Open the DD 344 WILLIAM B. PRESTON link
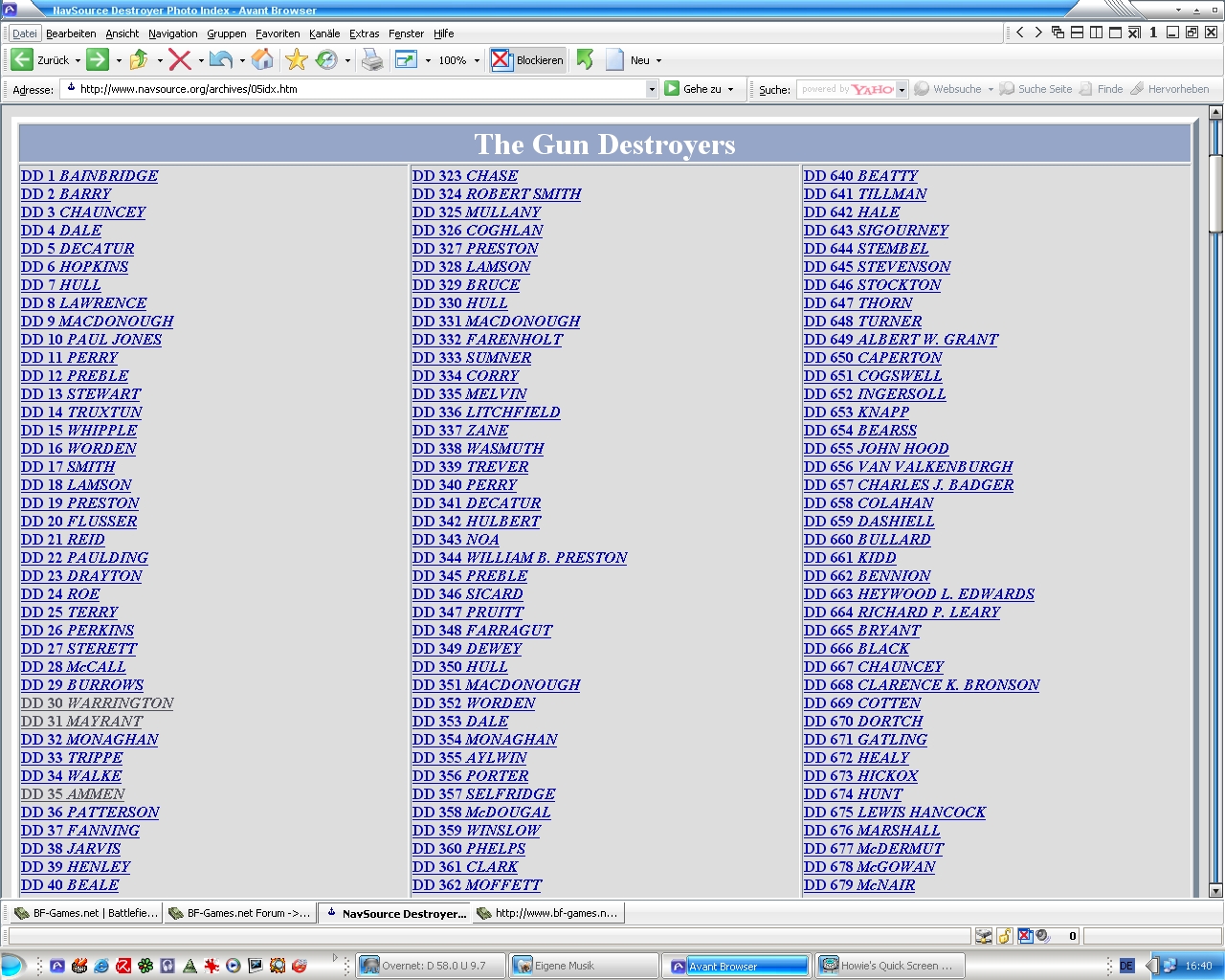 click(x=520, y=558)
